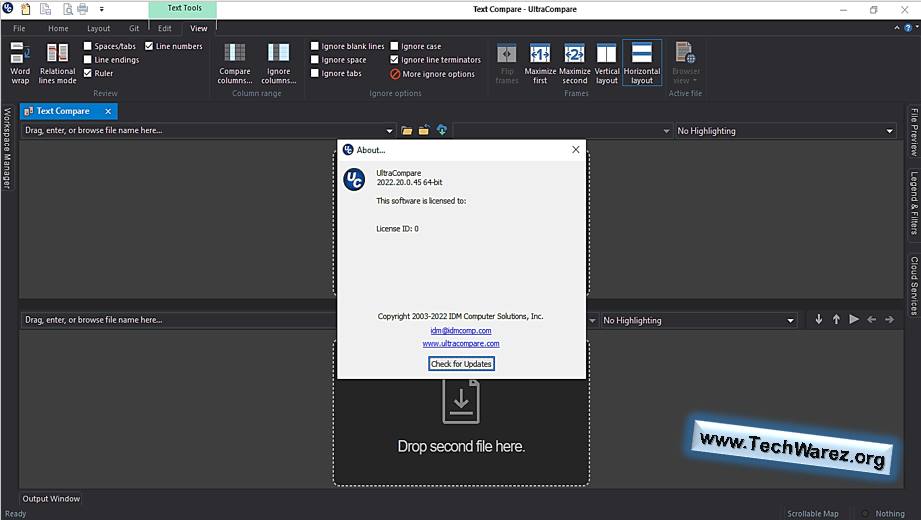Expand dropdown left of top No Highlighting
Image resolution: width=921 pixels, height=520 pixels.
click(666, 130)
